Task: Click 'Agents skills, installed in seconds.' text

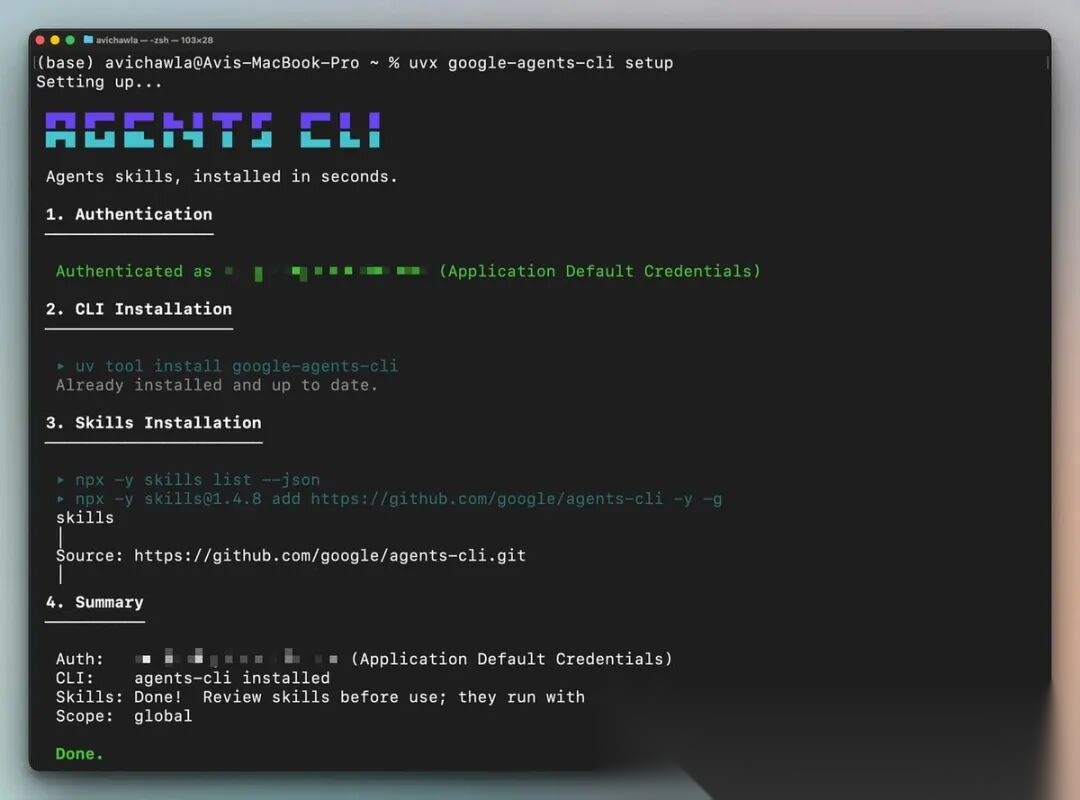Action: (222, 176)
